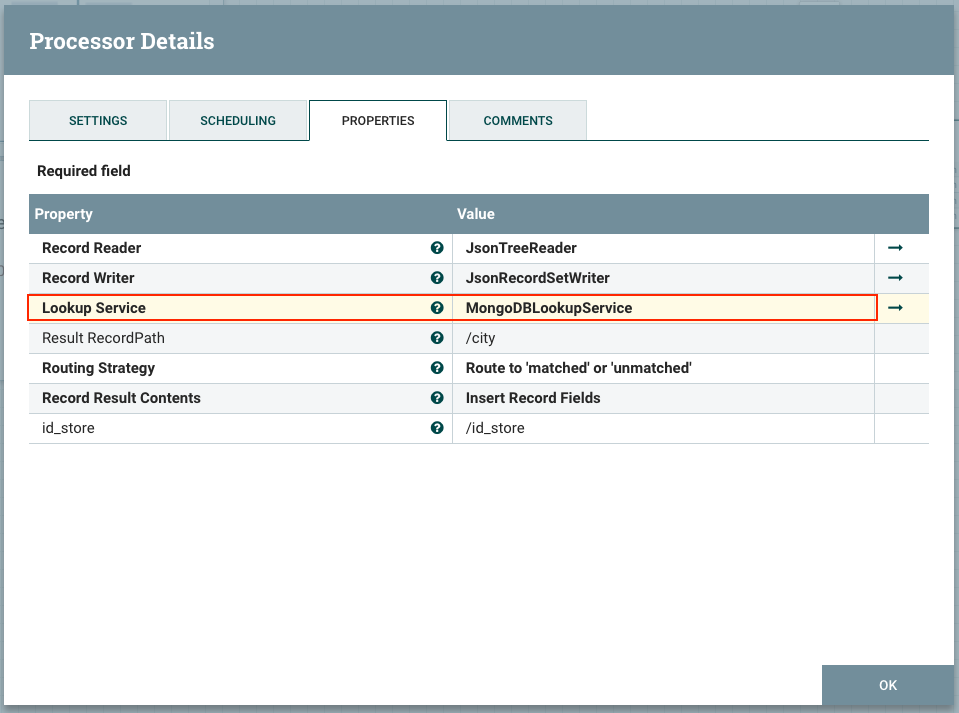The width and height of the screenshot is (959, 713).
Task: Click the JsonTreeReader value cell
Action: pyautogui.click(x=664, y=248)
